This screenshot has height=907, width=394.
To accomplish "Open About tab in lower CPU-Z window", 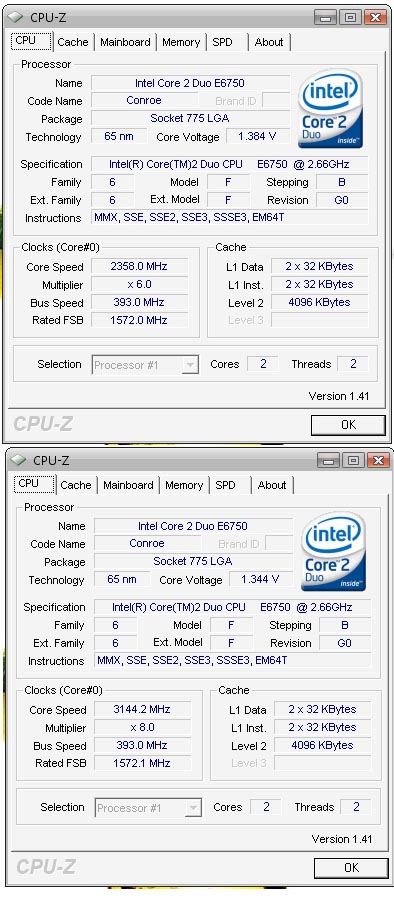I will pyautogui.click(x=272, y=485).
